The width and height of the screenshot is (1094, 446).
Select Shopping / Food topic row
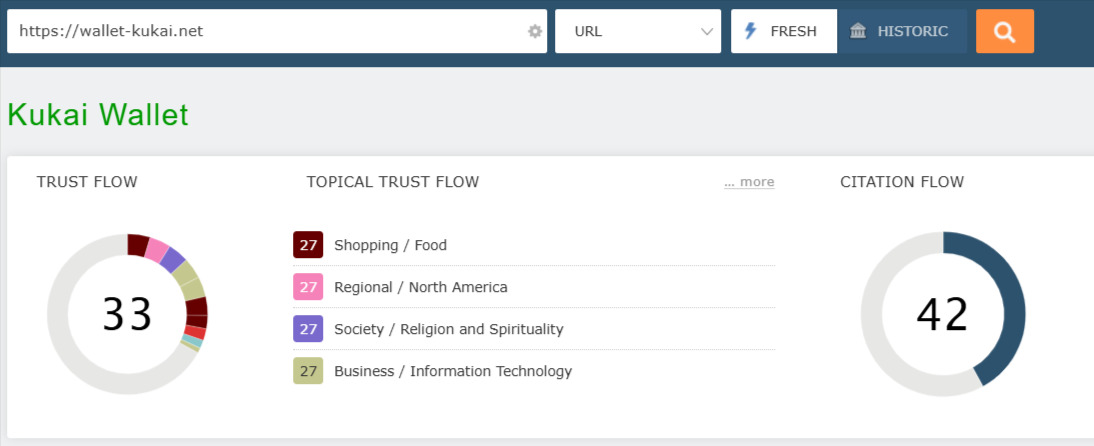coord(390,245)
